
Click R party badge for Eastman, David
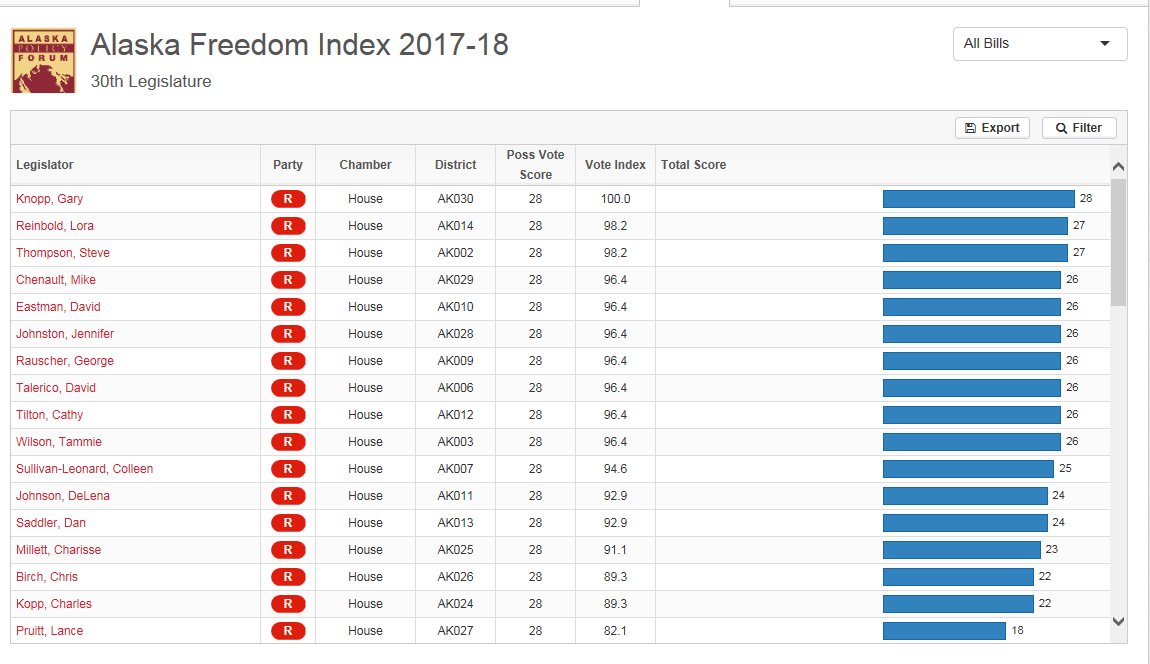tap(288, 307)
